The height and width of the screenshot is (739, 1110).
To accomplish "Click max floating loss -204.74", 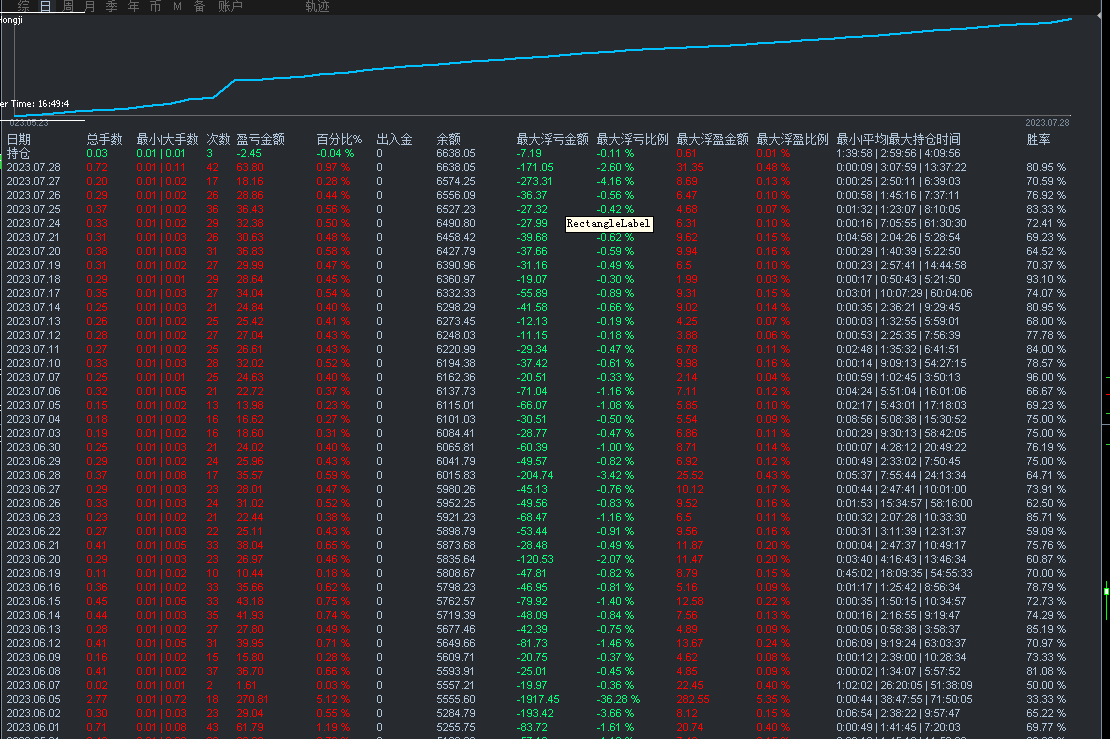I will coord(535,476).
